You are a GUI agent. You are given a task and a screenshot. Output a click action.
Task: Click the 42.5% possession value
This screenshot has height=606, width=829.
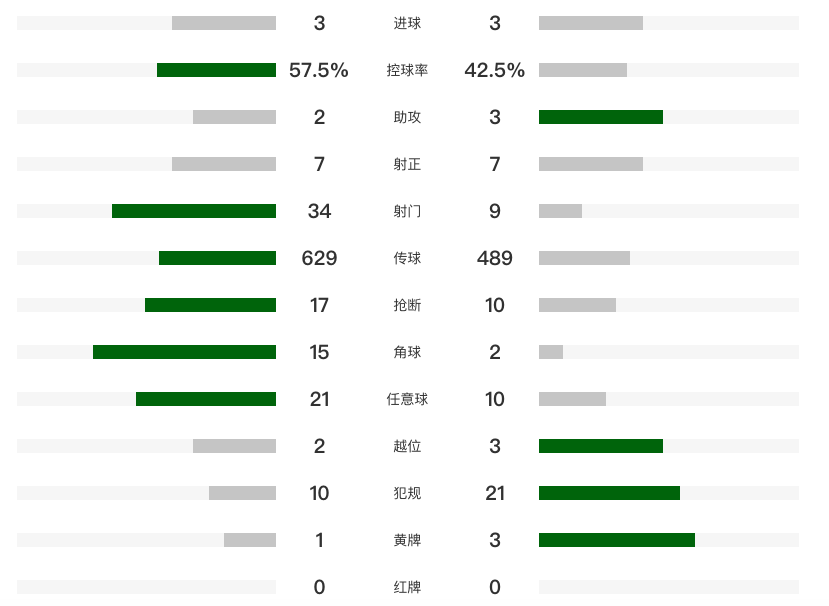click(494, 70)
